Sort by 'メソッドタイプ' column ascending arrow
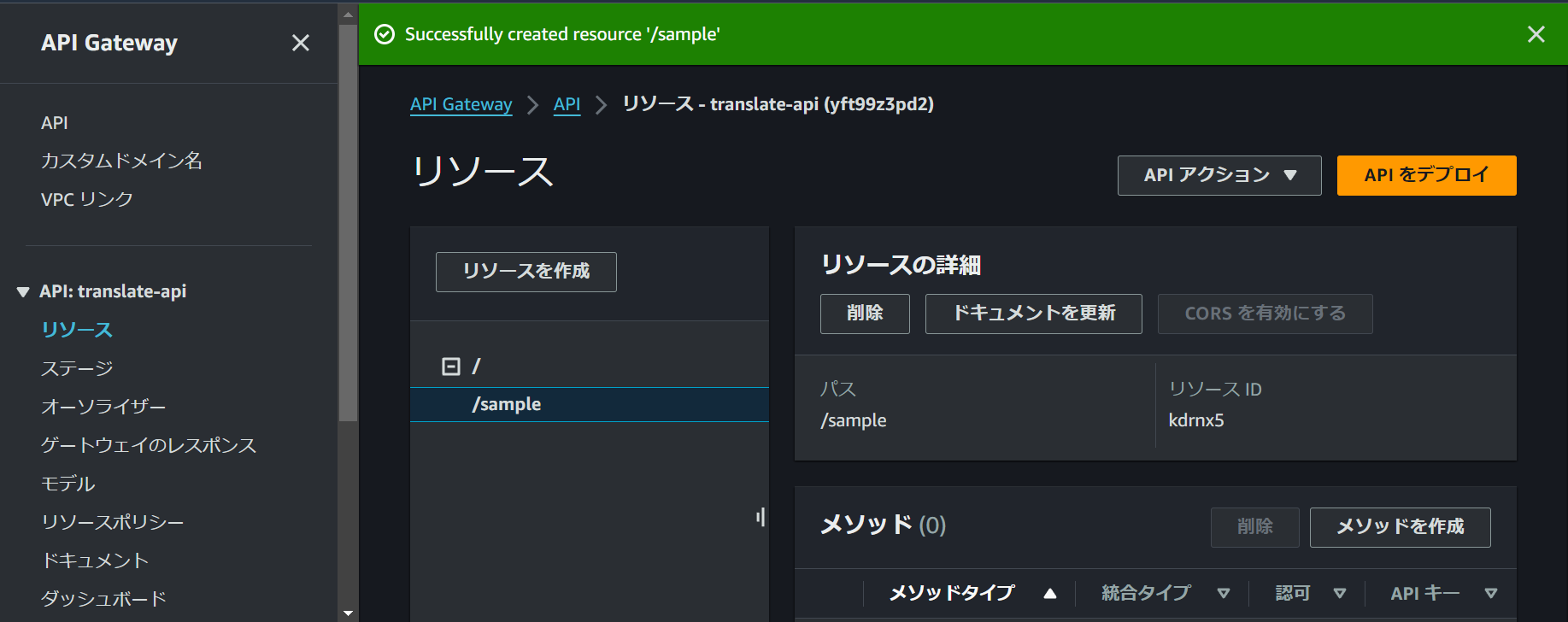 pyautogui.click(x=1050, y=594)
